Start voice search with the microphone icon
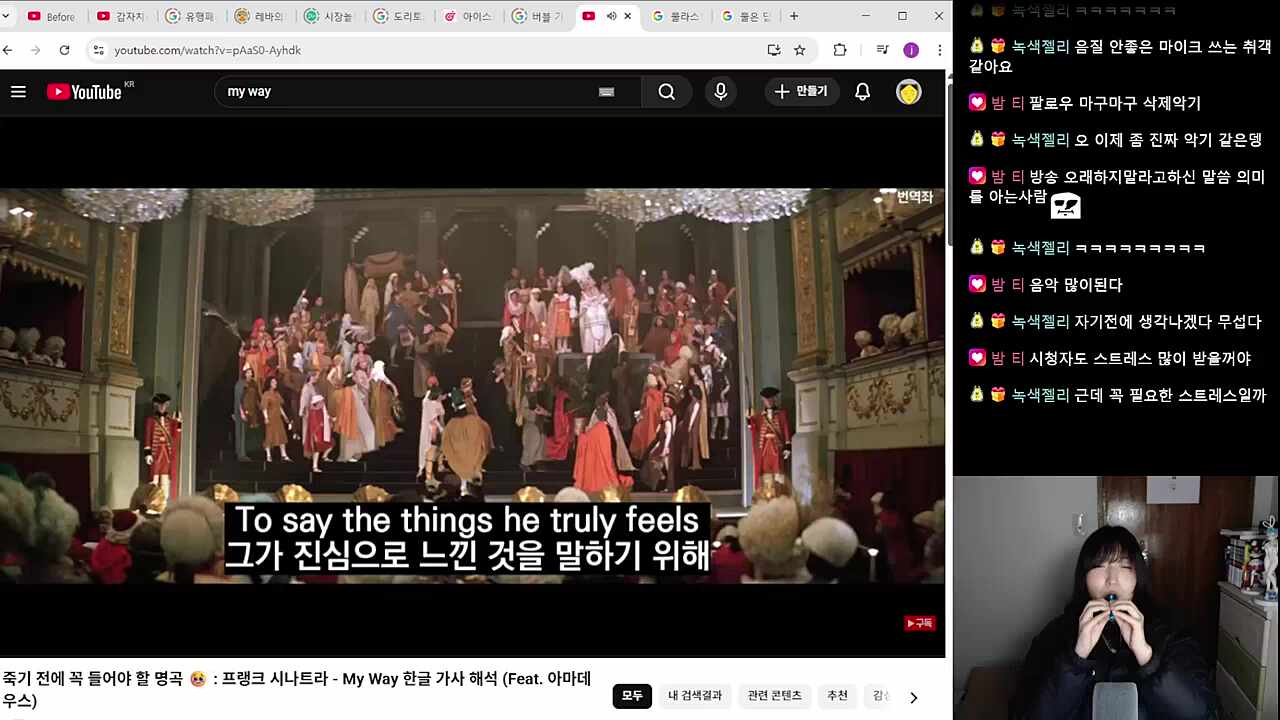Screen dimensions: 1280x720 [721, 92]
